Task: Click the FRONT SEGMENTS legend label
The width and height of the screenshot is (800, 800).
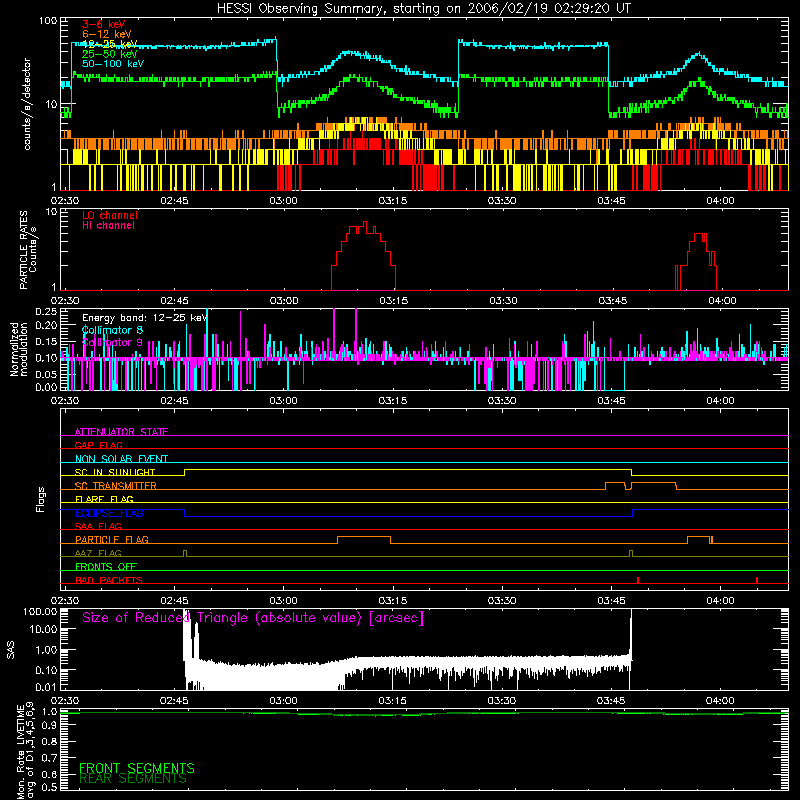Action: pos(137,768)
